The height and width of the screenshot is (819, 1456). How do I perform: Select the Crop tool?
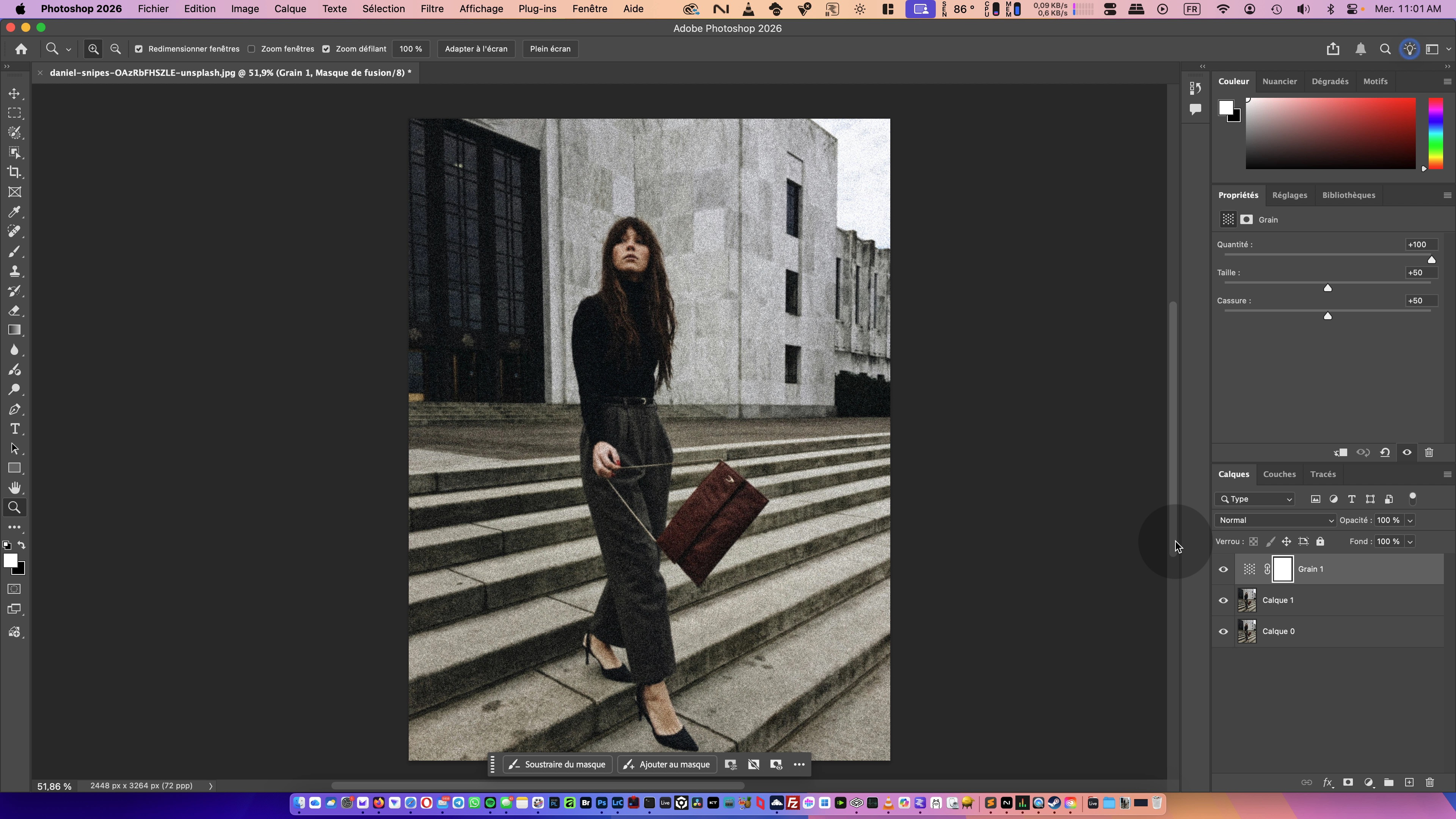point(15,173)
